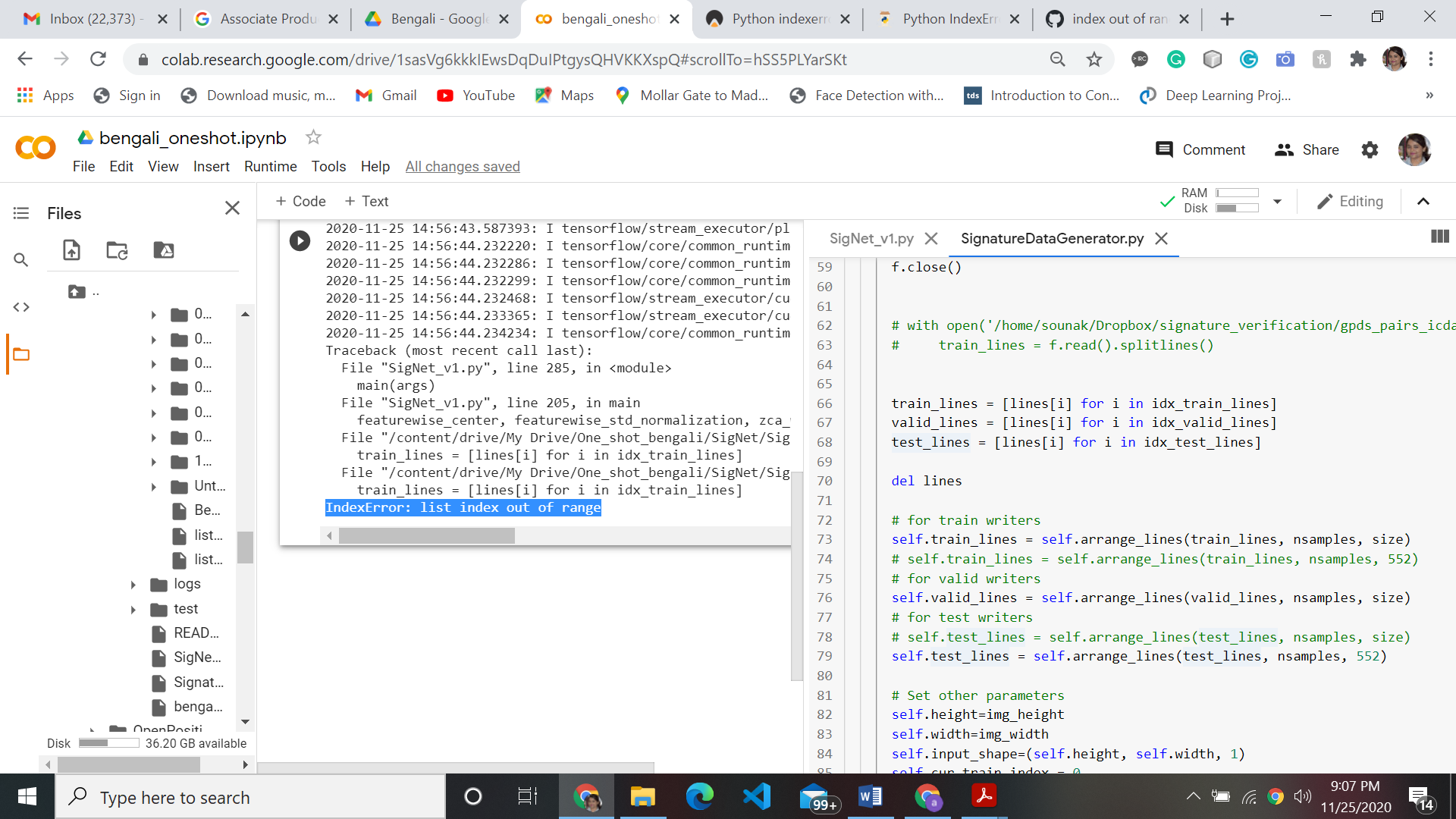
Task: Run the code cell play button
Action: tap(300, 241)
